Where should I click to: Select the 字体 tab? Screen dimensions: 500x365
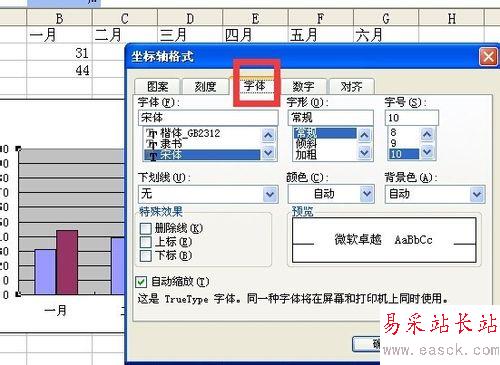click(x=254, y=86)
